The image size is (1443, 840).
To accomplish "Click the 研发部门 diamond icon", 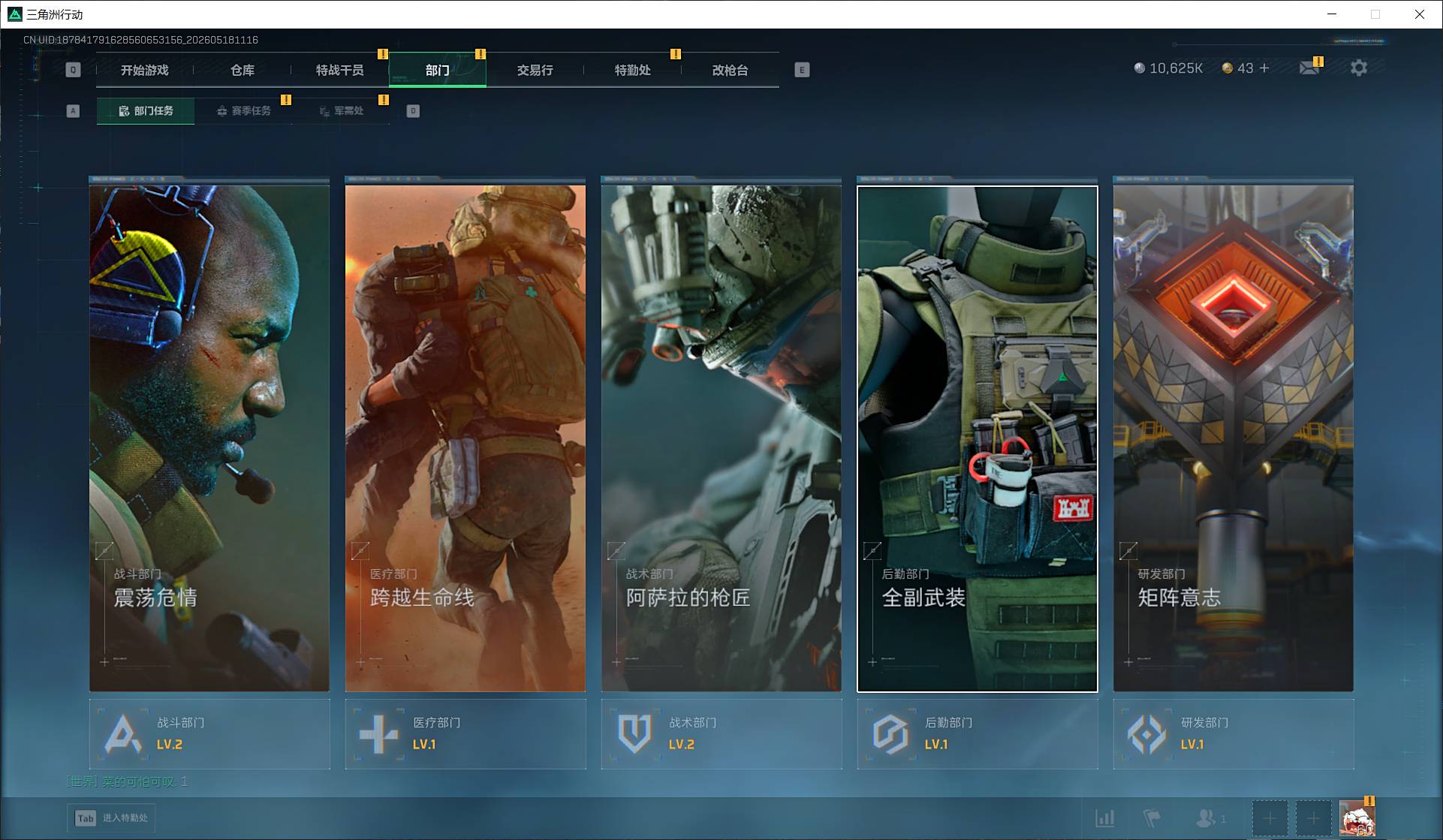I will [1147, 733].
